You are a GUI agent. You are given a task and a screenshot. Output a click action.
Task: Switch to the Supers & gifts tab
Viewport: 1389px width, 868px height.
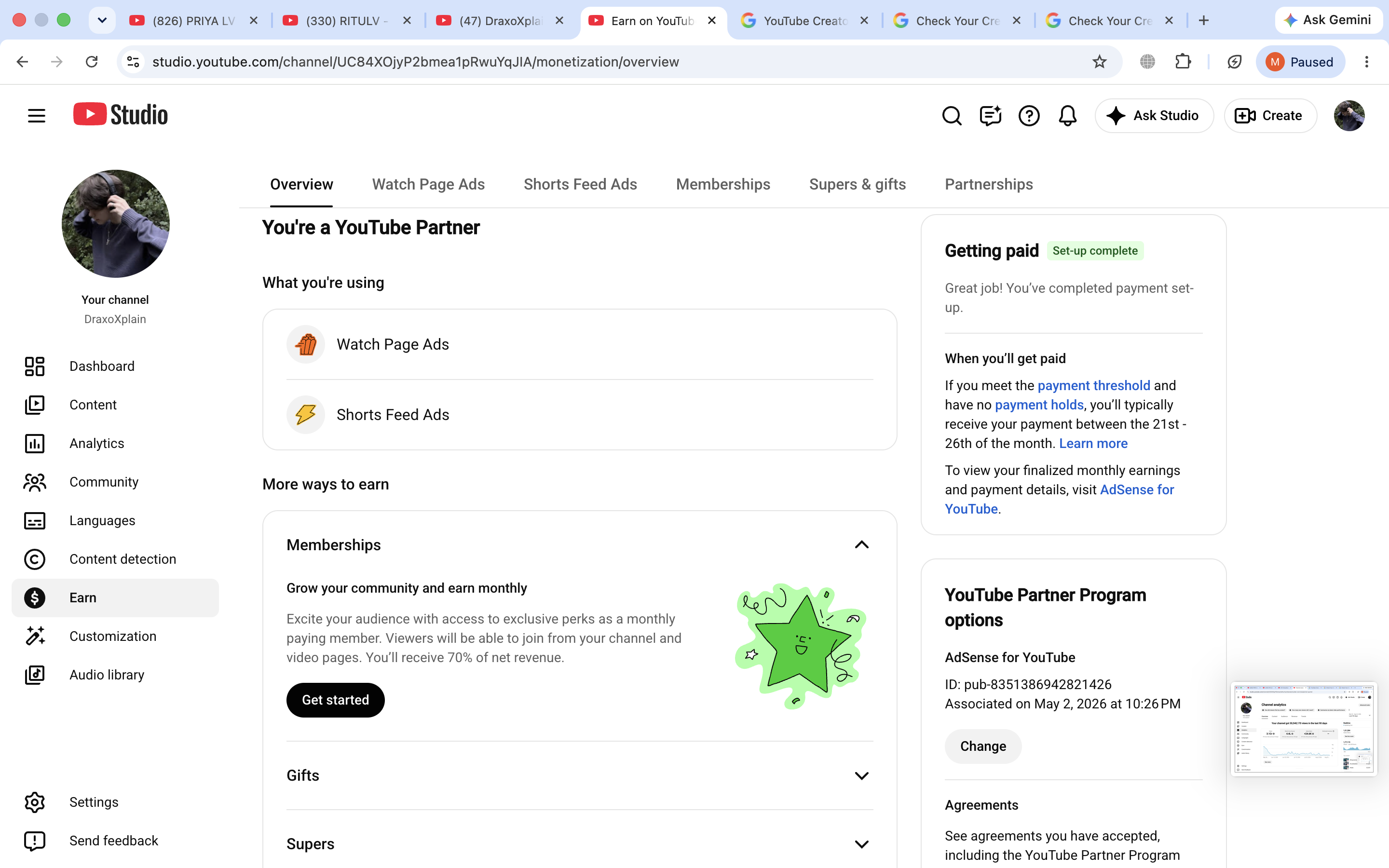tap(858, 184)
